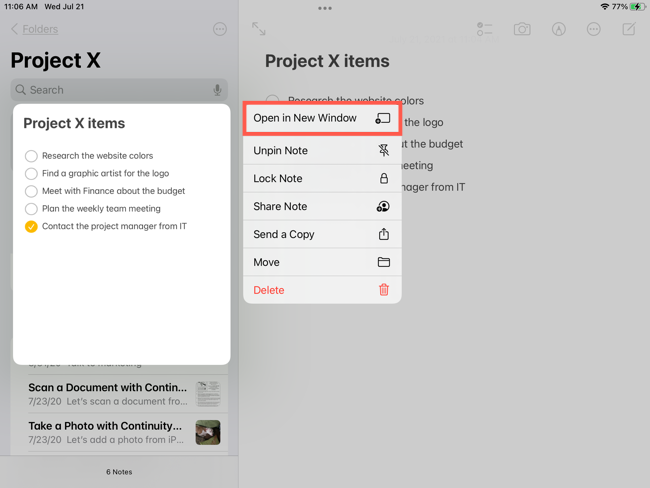Compose a new note with the pencil icon
The image size is (650, 488).
pyautogui.click(x=629, y=30)
